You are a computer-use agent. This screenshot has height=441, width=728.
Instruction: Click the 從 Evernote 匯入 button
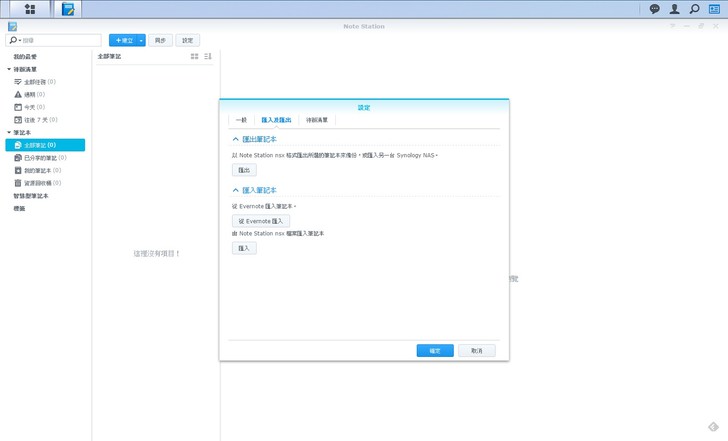261,221
